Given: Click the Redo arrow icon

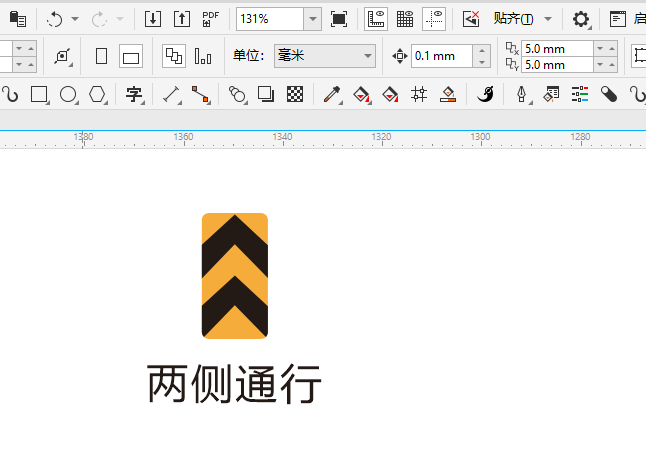Looking at the screenshot, I should click(99, 19).
